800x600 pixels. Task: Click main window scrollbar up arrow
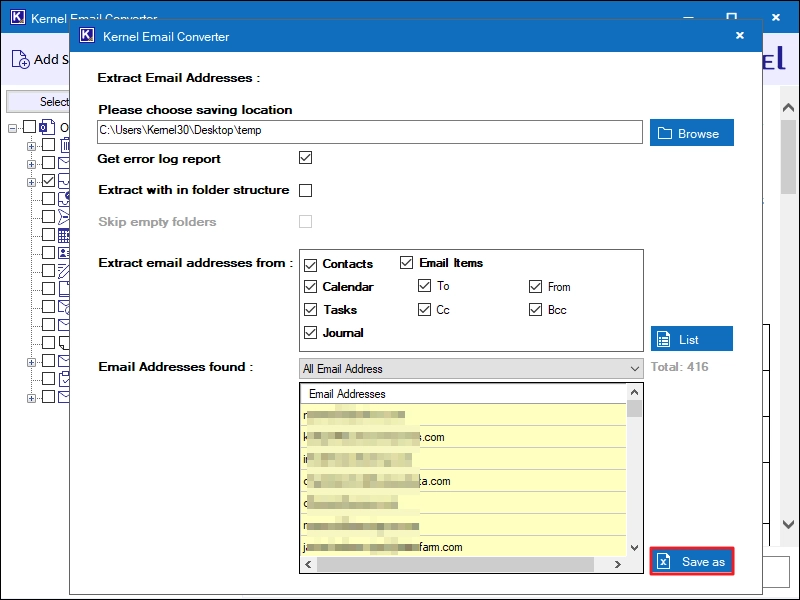pyautogui.click(x=788, y=108)
